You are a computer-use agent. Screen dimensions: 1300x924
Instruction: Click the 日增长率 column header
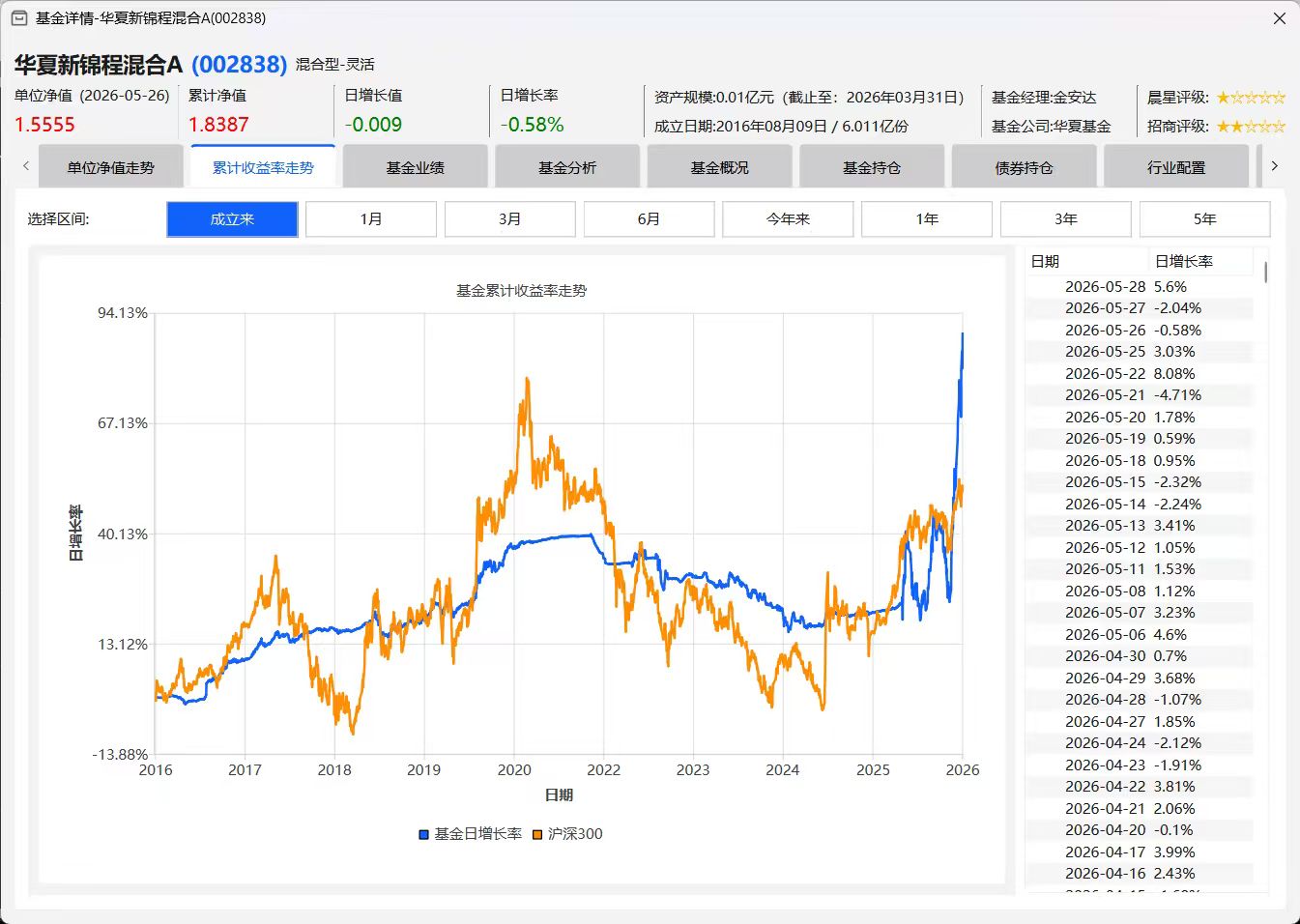1200,261
